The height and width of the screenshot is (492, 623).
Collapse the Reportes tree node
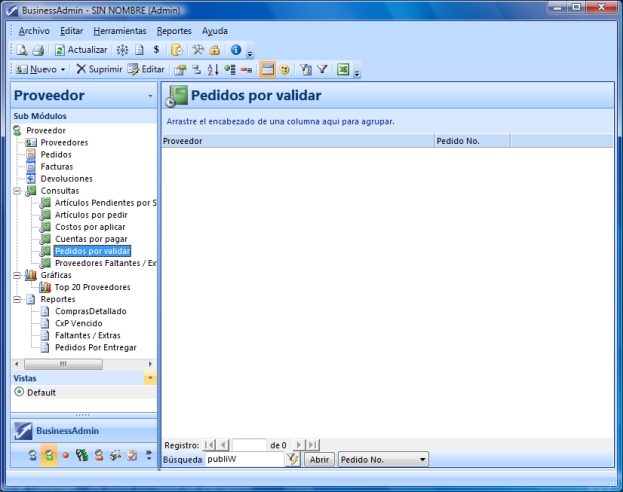coord(17,299)
